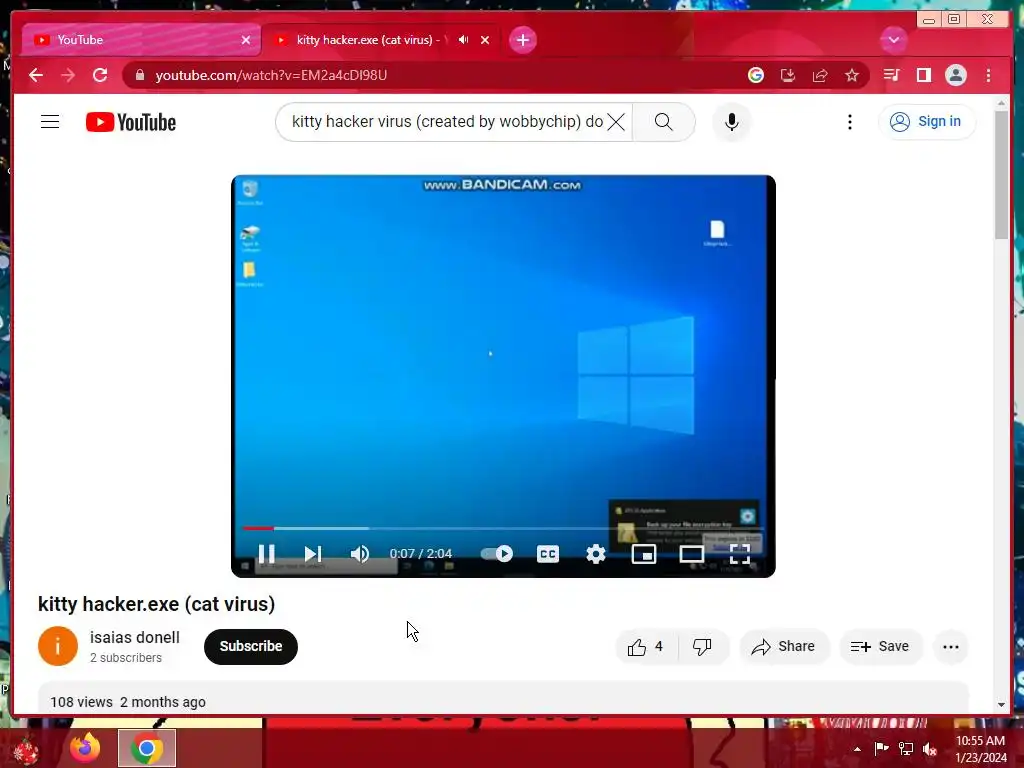
Task: Subscribe to the channel
Action: (251, 647)
